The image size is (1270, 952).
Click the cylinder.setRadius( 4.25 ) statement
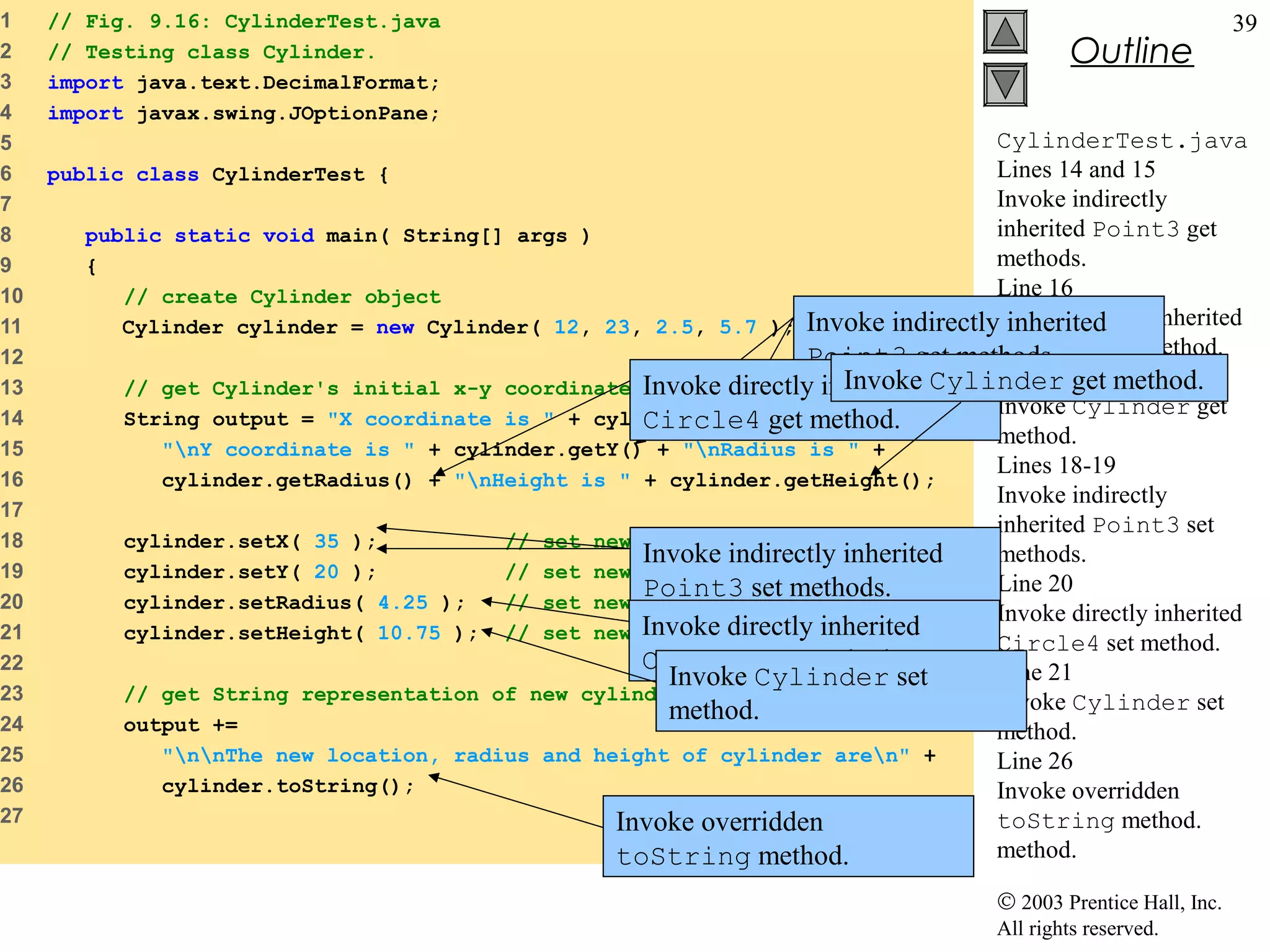pyautogui.click(x=293, y=602)
